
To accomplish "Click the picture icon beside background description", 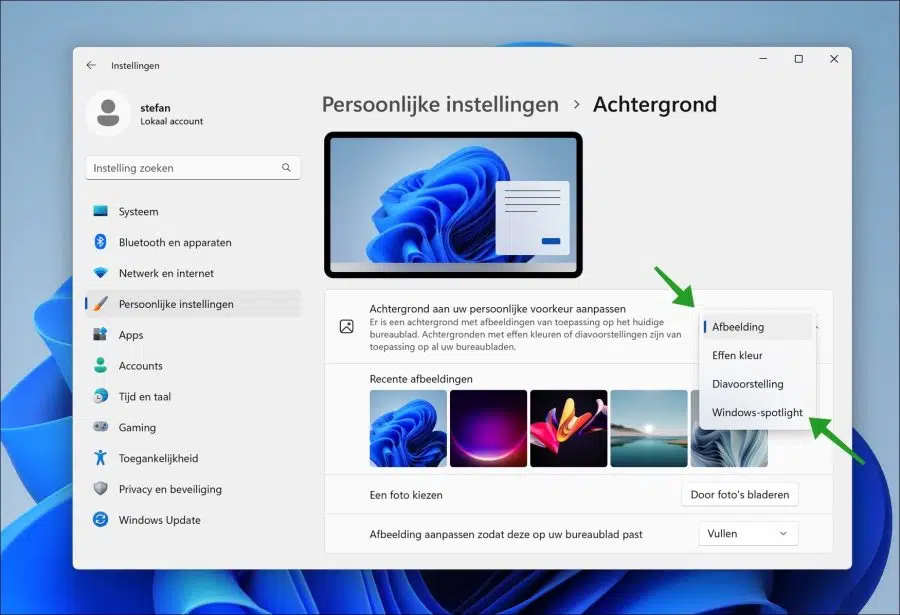I will (x=347, y=327).
